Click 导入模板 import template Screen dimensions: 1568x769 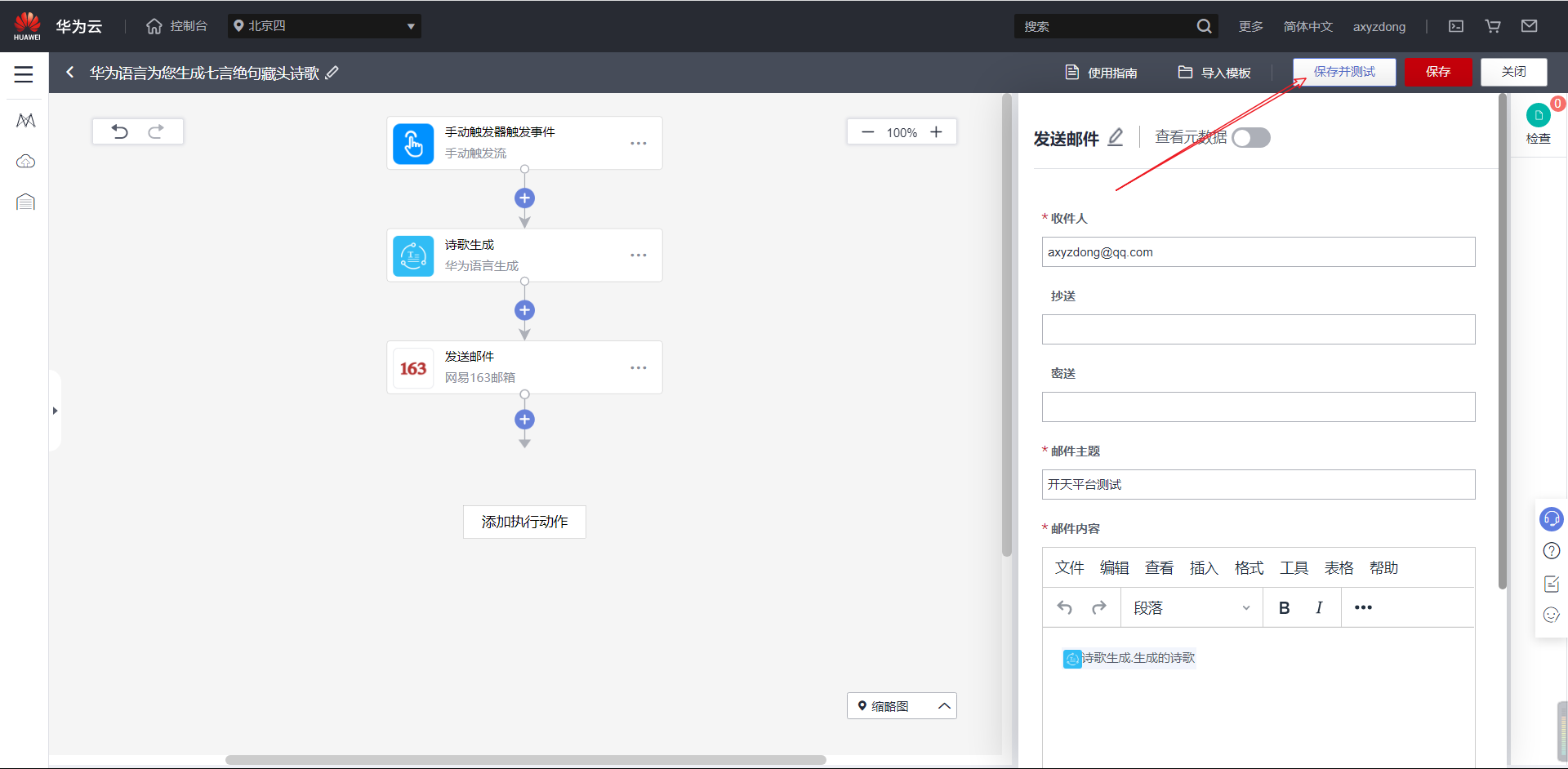click(x=1214, y=73)
